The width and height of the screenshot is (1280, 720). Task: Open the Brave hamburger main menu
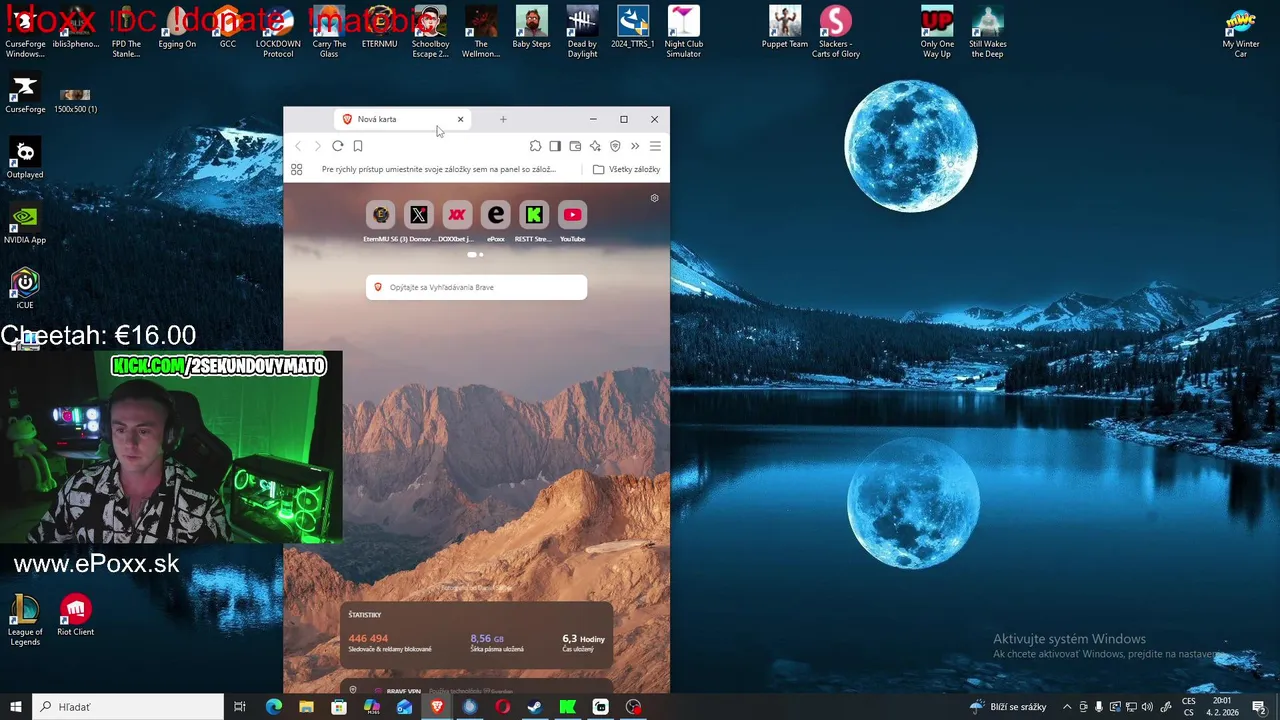click(655, 146)
